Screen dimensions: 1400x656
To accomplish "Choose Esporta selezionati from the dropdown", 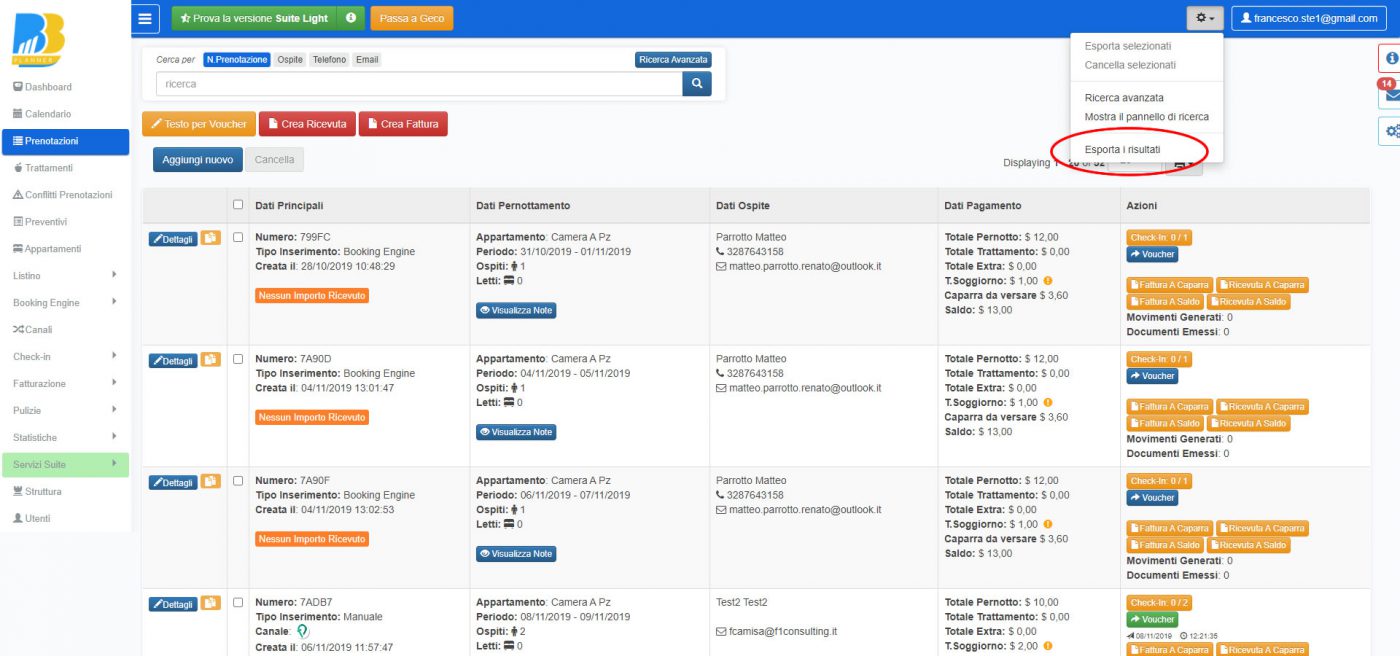I will (1127, 46).
